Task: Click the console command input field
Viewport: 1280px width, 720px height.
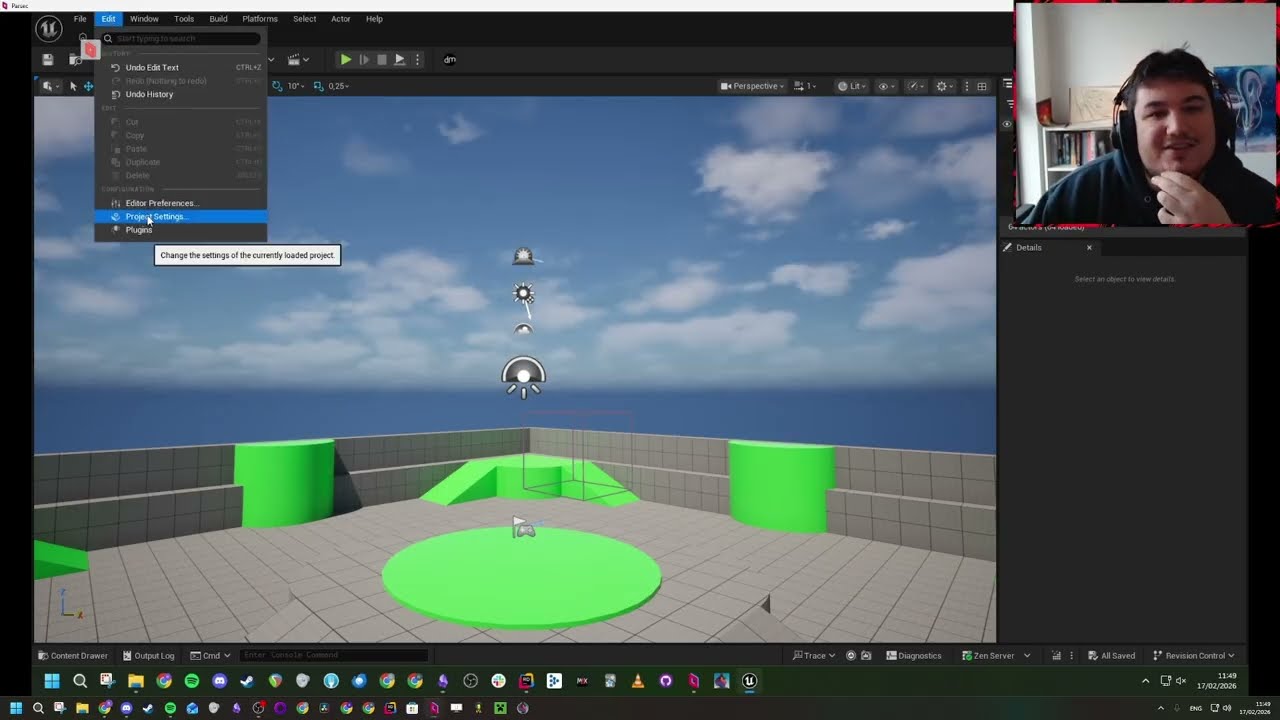Action: pyautogui.click(x=334, y=656)
